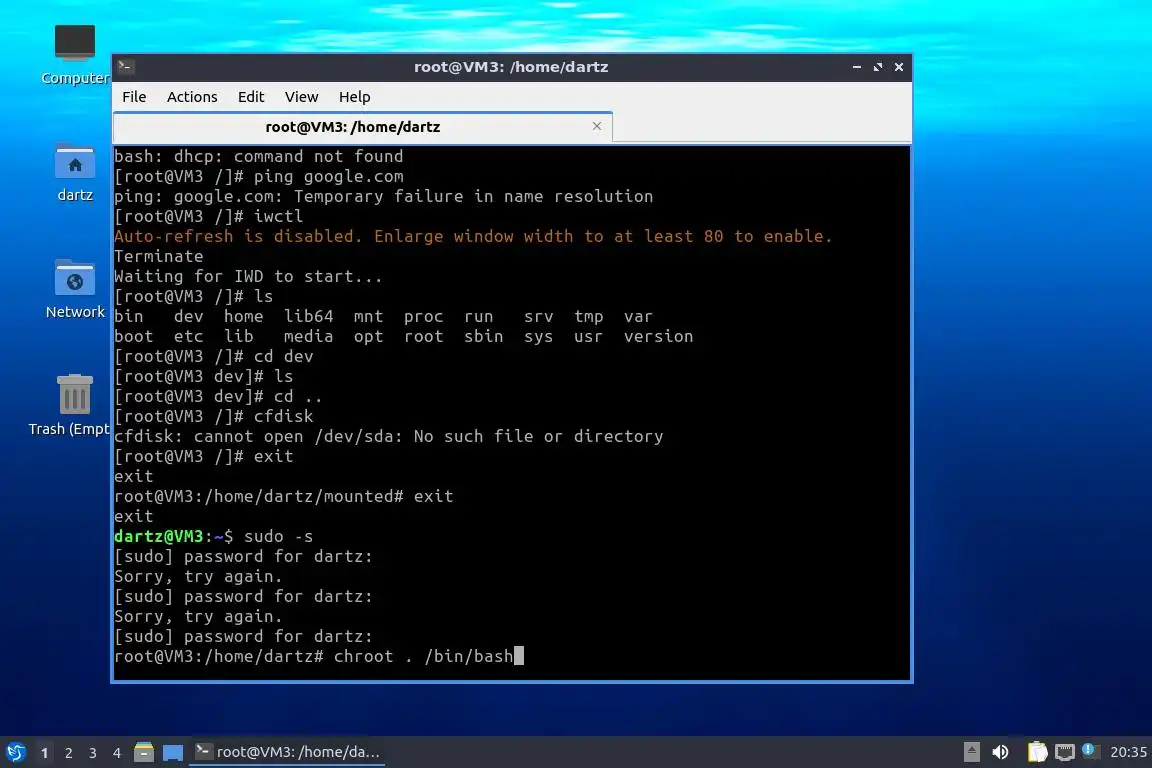Click the terminal window title text
The width and height of the screenshot is (1152, 768).
[511, 67]
